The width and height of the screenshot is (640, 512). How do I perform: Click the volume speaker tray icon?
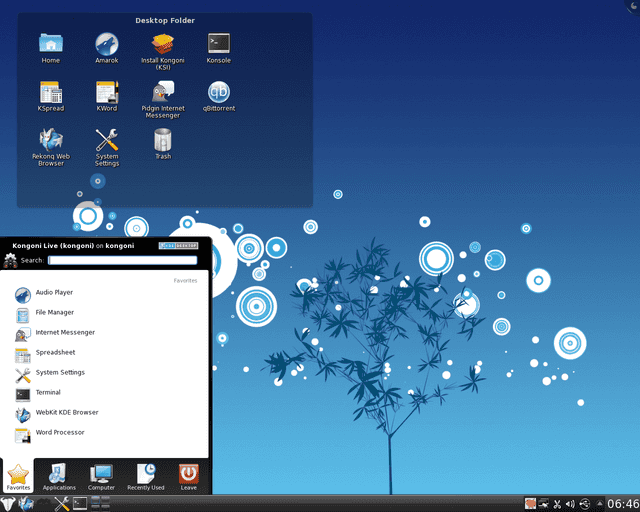[x=570, y=504]
